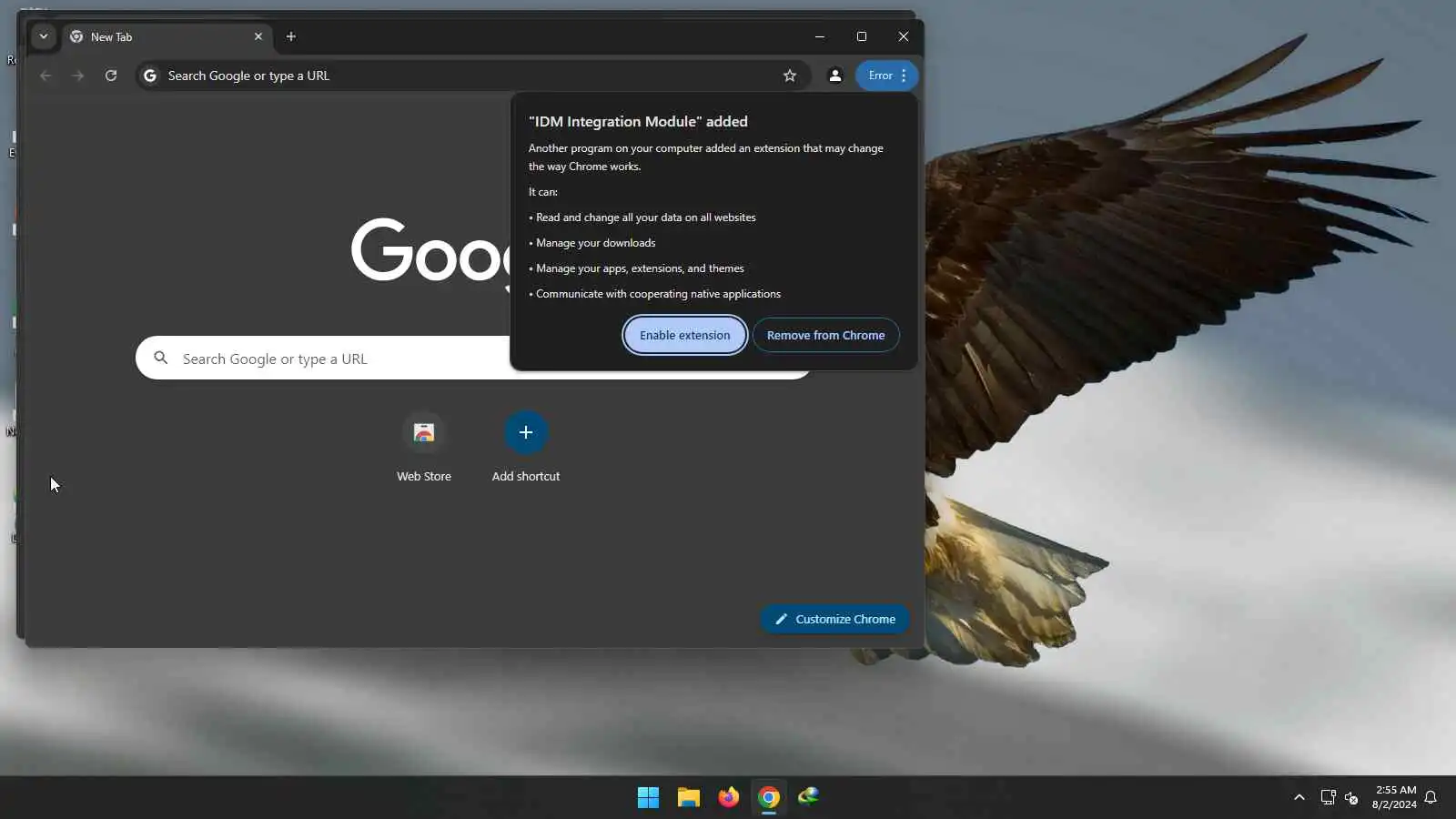Click the "IDM Integration Module" added heading
The height and width of the screenshot is (819, 1456).
(x=638, y=121)
